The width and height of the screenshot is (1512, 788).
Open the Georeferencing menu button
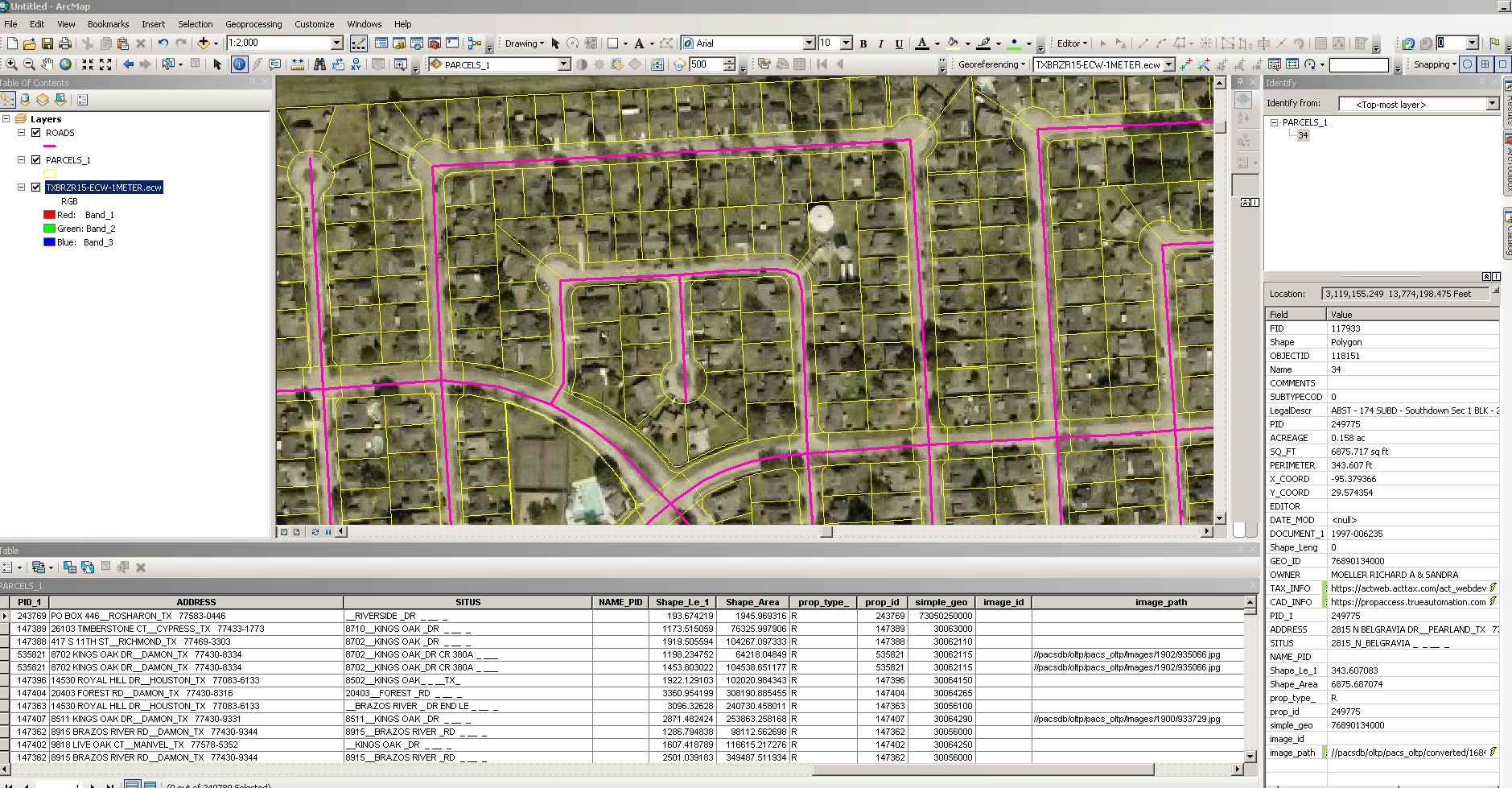click(x=991, y=64)
